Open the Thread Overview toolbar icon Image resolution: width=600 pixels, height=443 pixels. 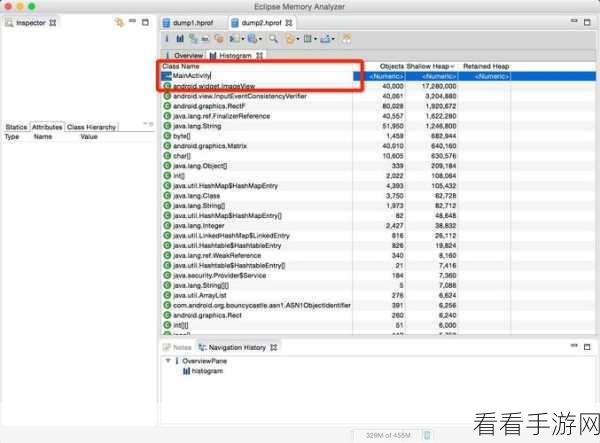pos(219,39)
